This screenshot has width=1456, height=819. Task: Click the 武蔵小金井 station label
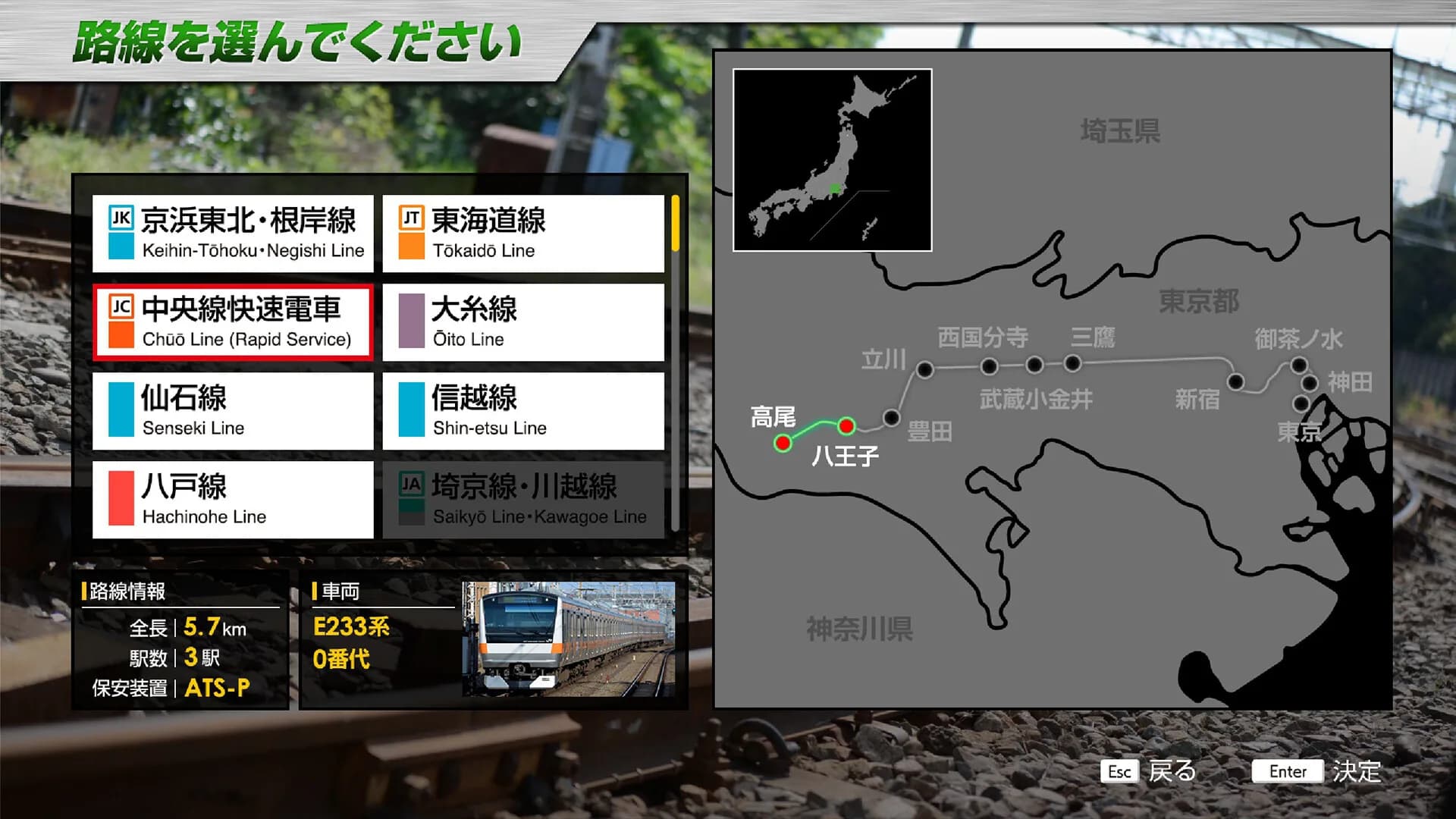tap(1036, 399)
